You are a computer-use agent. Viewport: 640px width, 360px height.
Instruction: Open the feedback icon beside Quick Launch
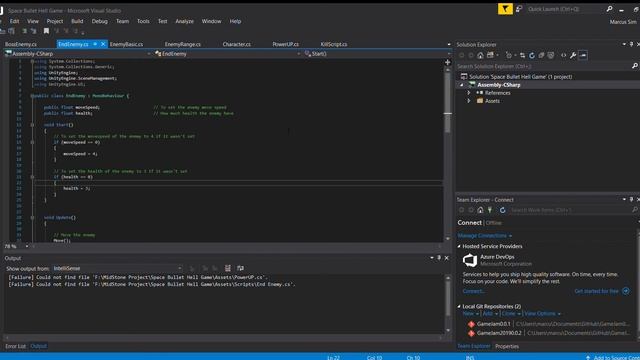tap(519, 9)
